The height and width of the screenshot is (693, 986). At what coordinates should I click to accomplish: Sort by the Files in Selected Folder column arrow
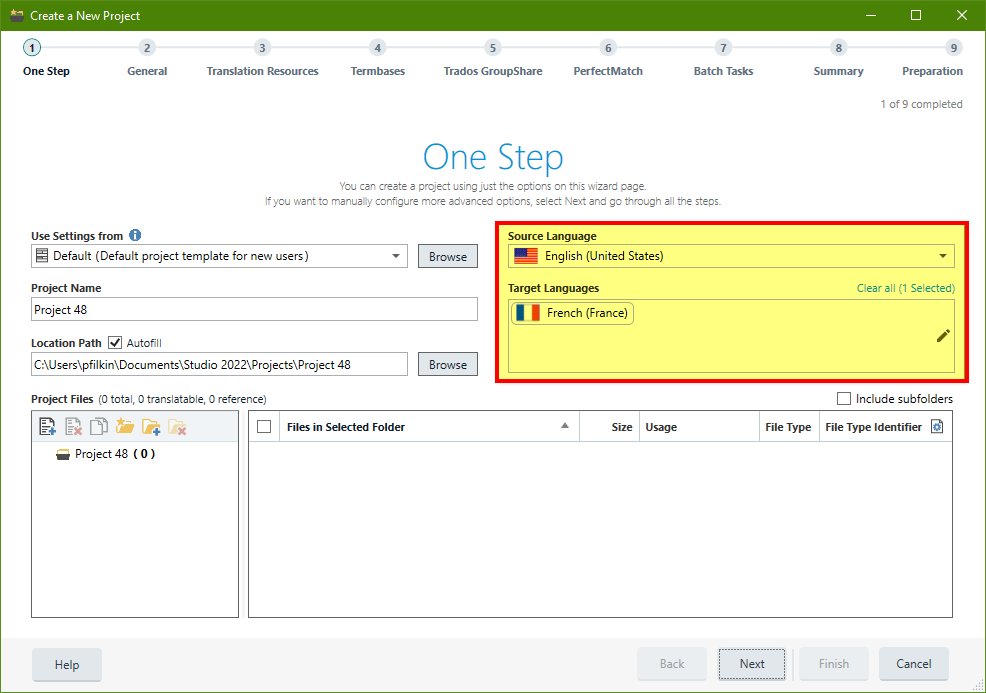[565, 426]
